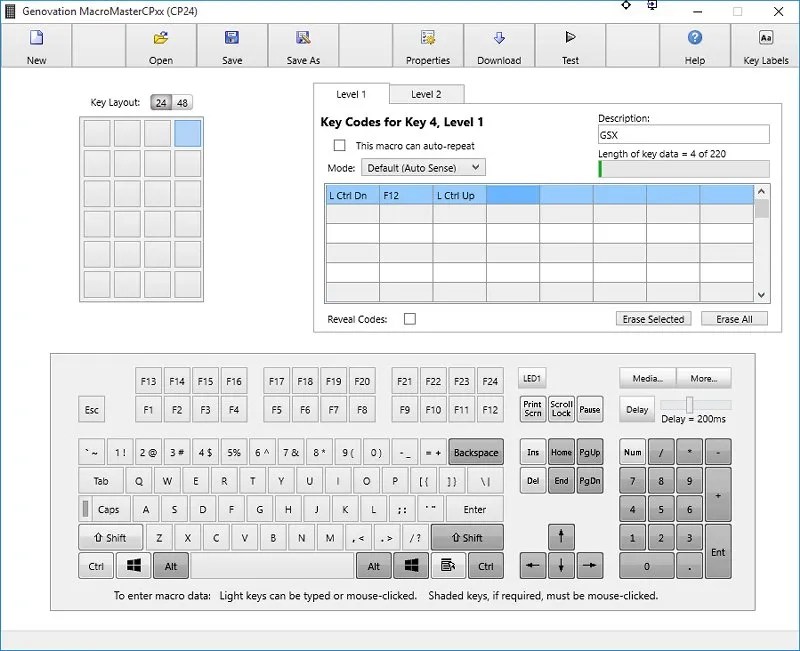Click the Backspace key
The height and width of the screenshot is (651, 800).
476,452
